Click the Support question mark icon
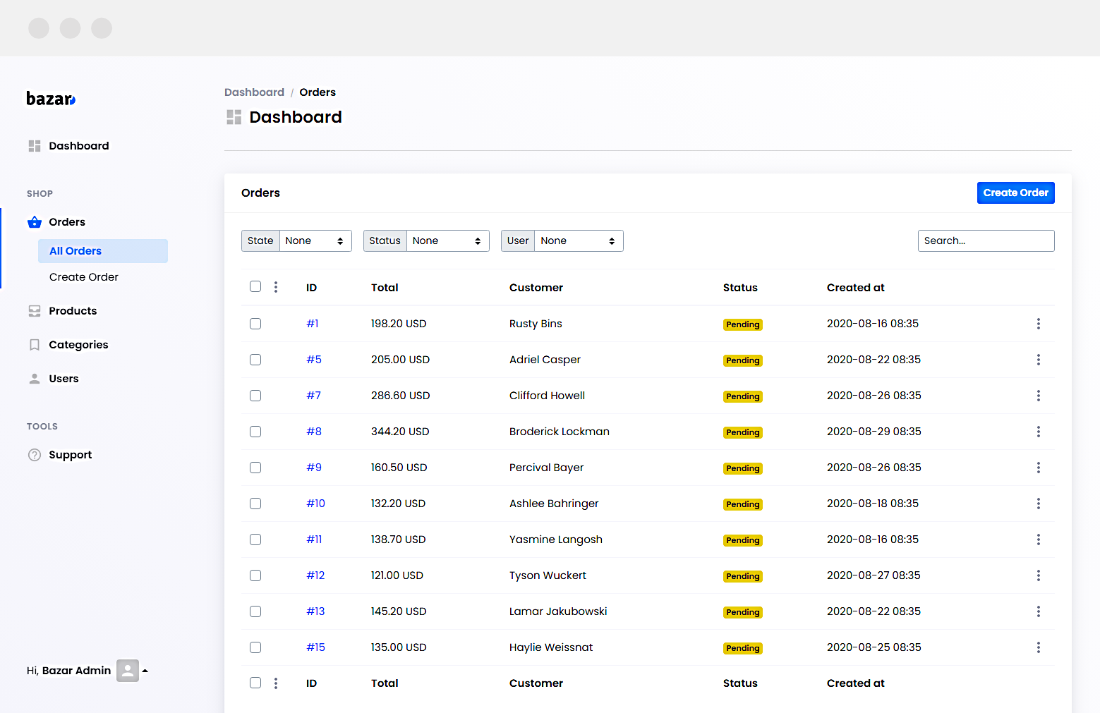The width and height of the screenshot is (1100, 713). (x=34, y=455)
